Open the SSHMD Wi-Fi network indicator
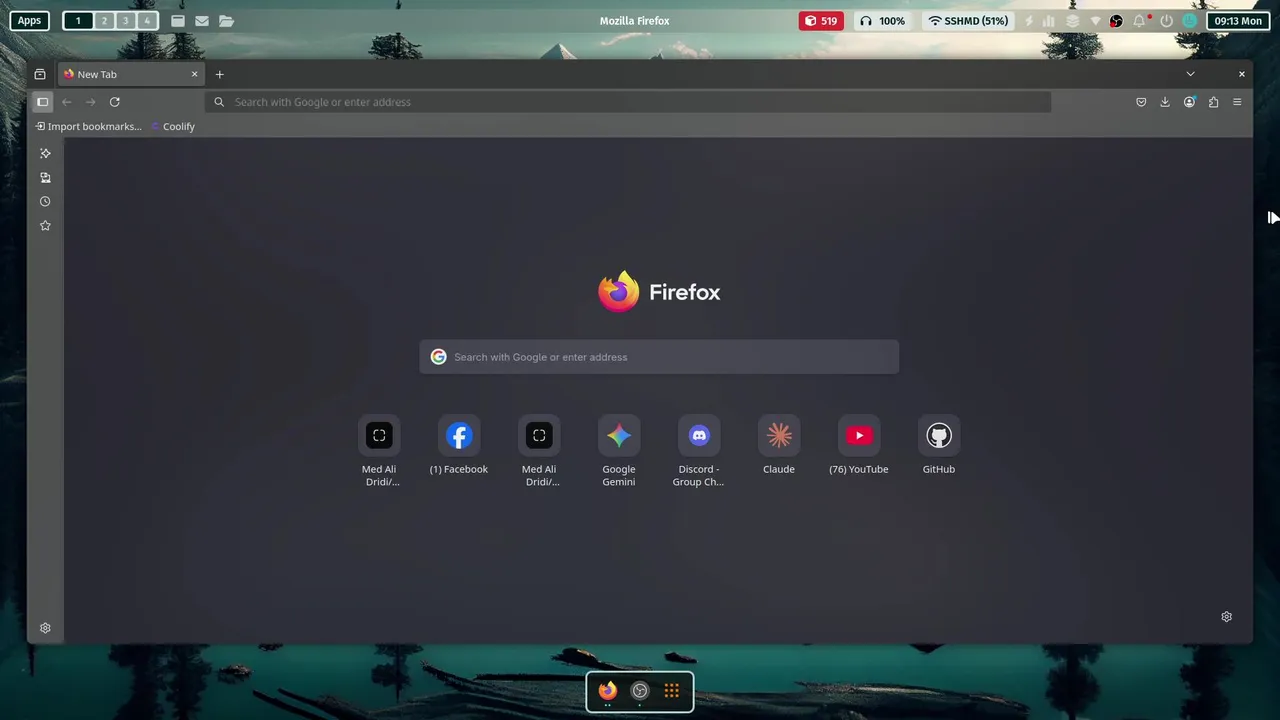The width and height of the screenshot is (1280, 720). 967,20
